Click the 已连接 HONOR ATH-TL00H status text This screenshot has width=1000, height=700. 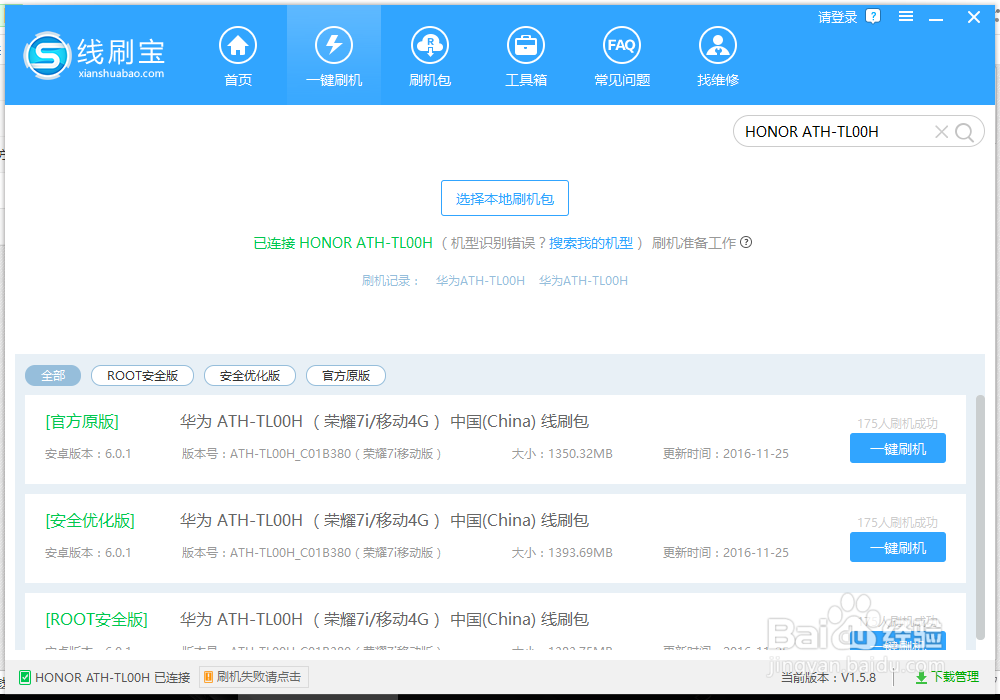pos(343,243)
